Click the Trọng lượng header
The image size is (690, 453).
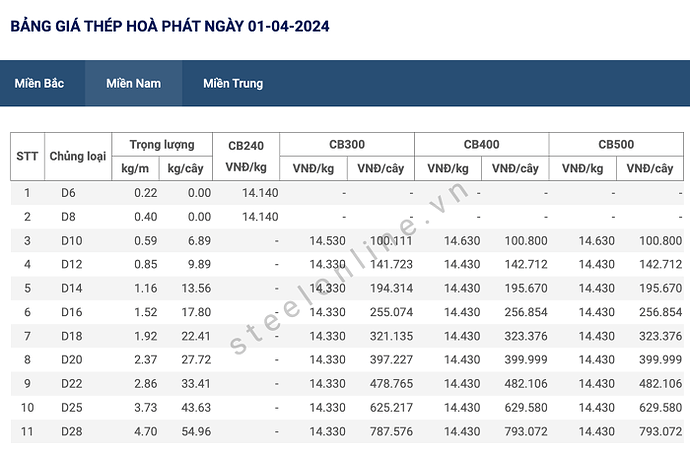(x=162, y=144)
